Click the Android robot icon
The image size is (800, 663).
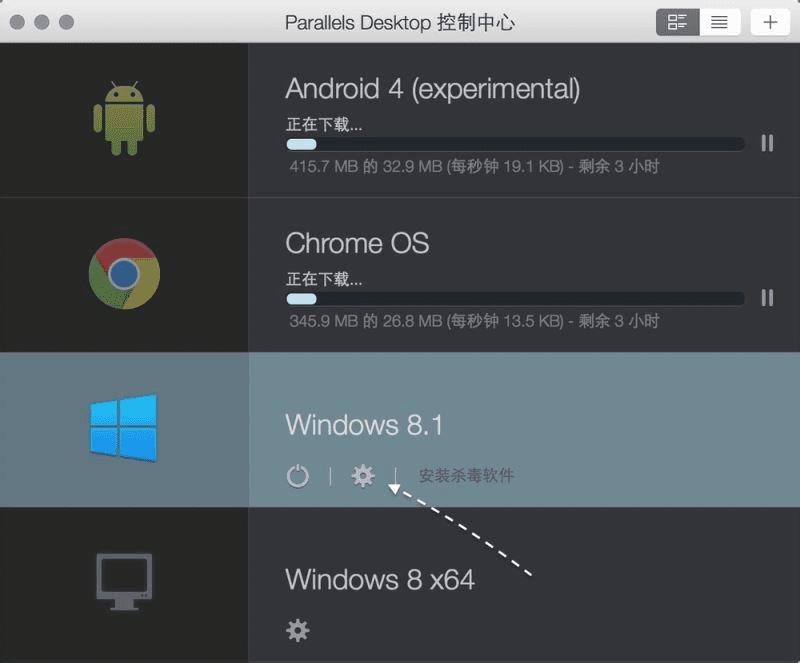(x=124, y=118)
